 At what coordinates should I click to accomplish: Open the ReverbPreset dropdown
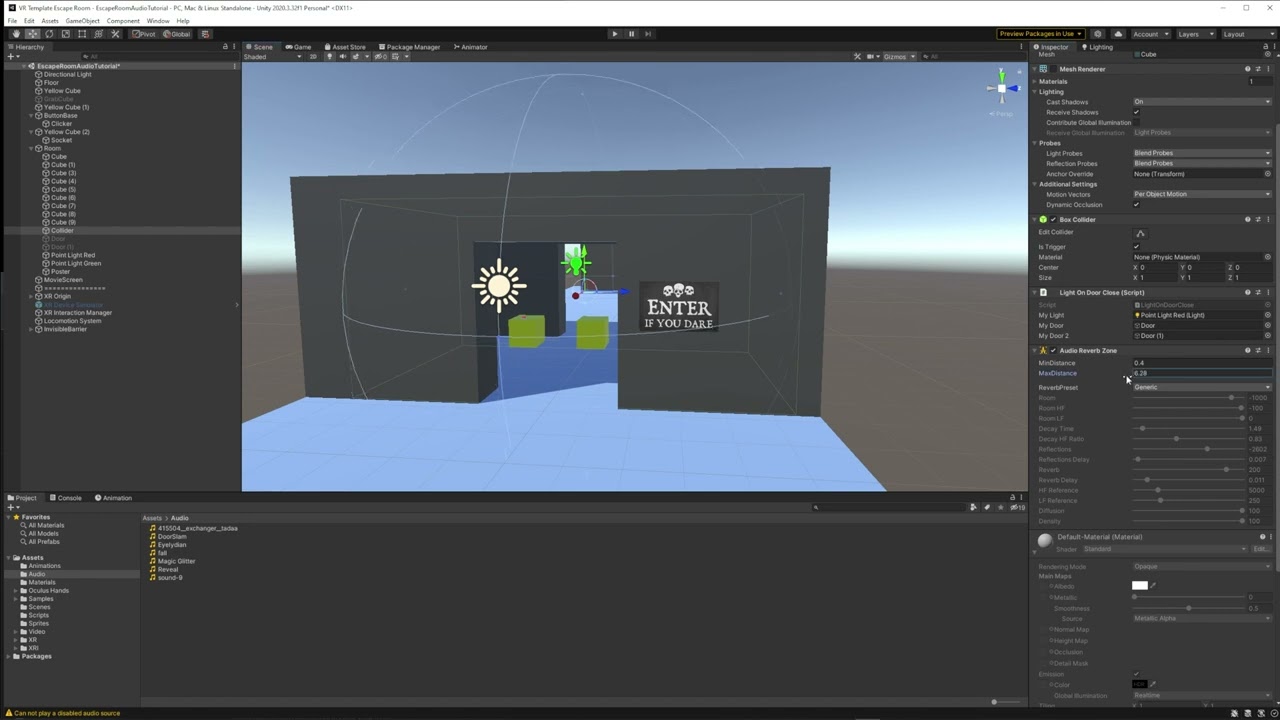(1202, 387)
